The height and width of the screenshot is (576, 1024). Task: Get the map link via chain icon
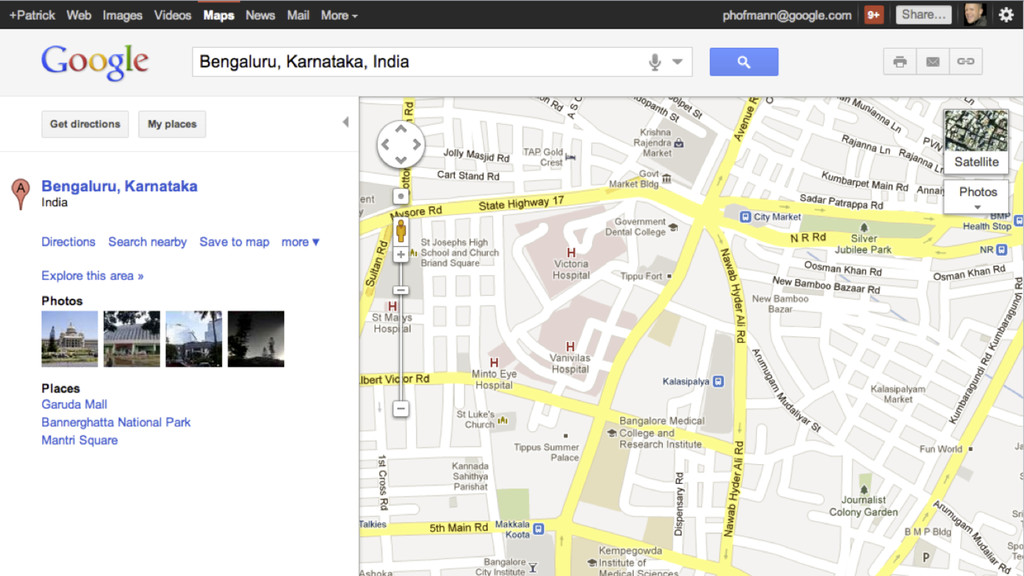pos(966,61)
